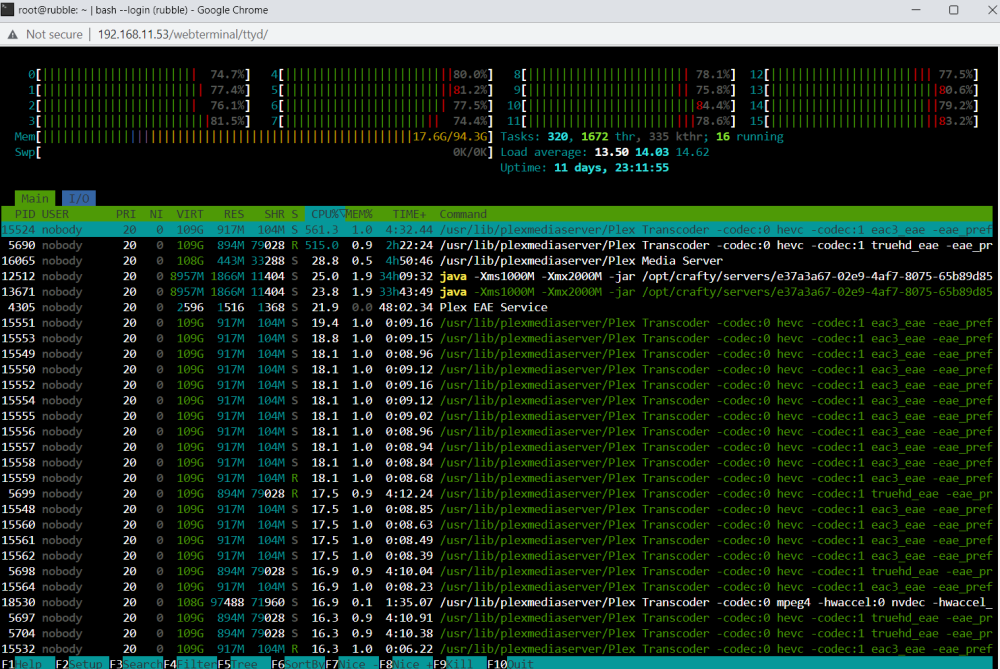Click the F1 Help function key
This screenshot has width=1000, height=669.
tap(27, 663)
